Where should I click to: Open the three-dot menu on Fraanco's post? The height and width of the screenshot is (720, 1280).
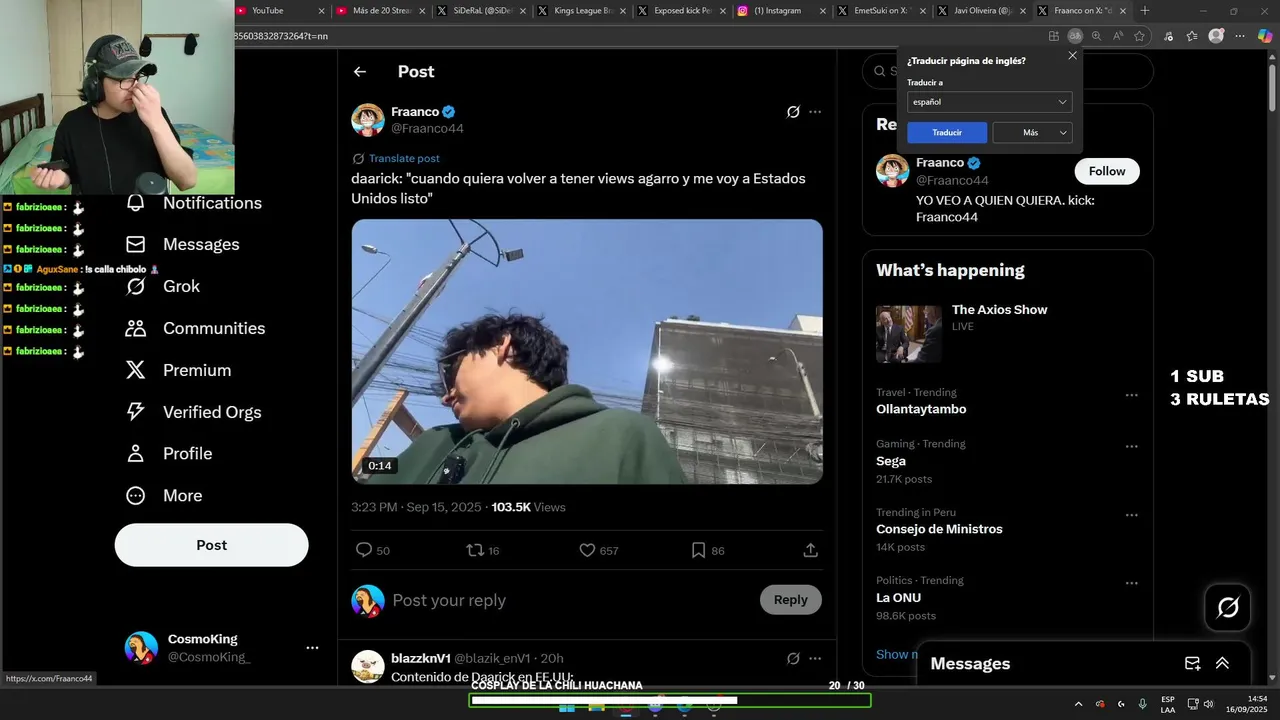[x=815, y=112]
